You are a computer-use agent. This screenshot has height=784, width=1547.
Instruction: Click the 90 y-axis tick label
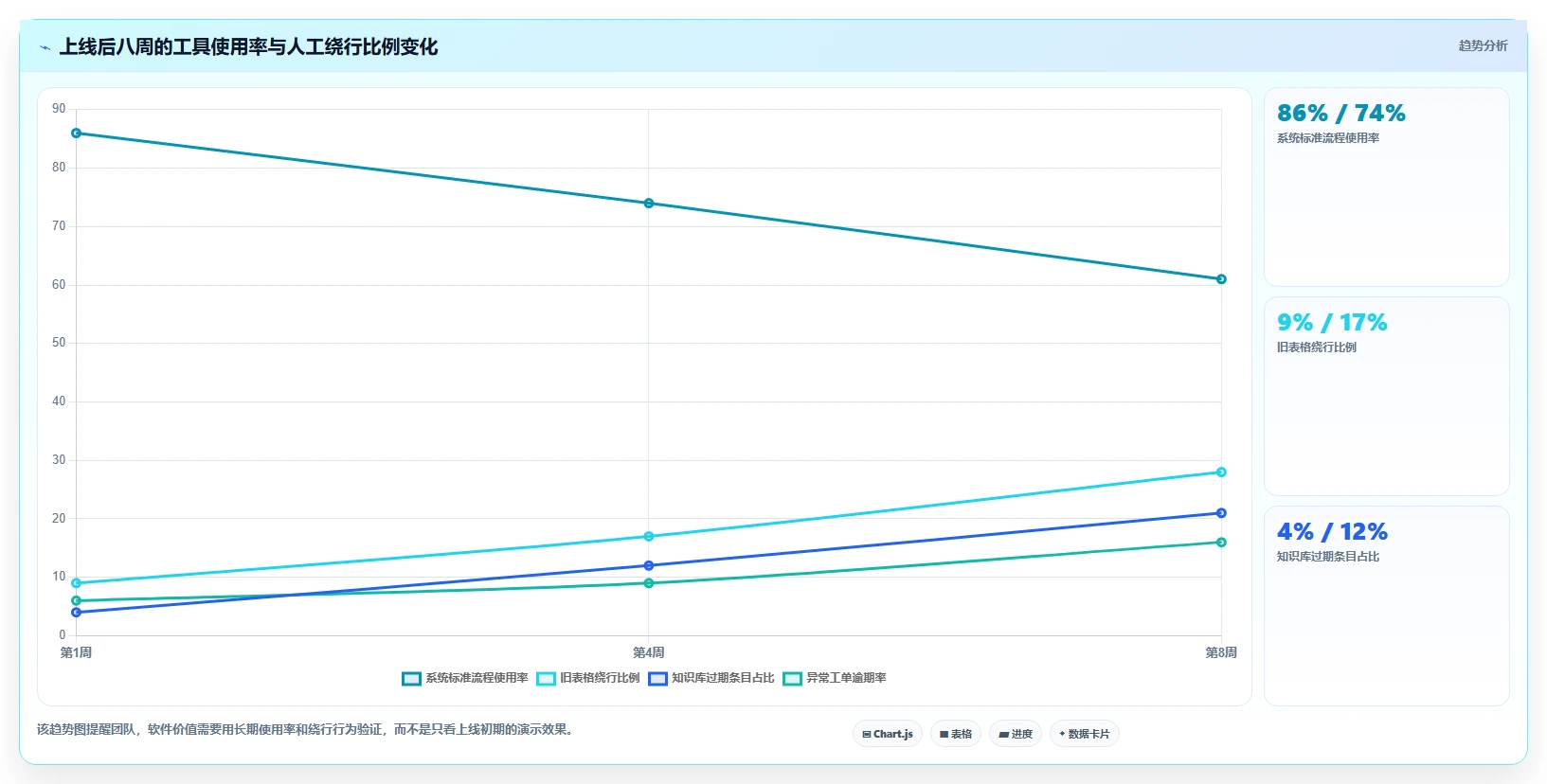point(59,109)
